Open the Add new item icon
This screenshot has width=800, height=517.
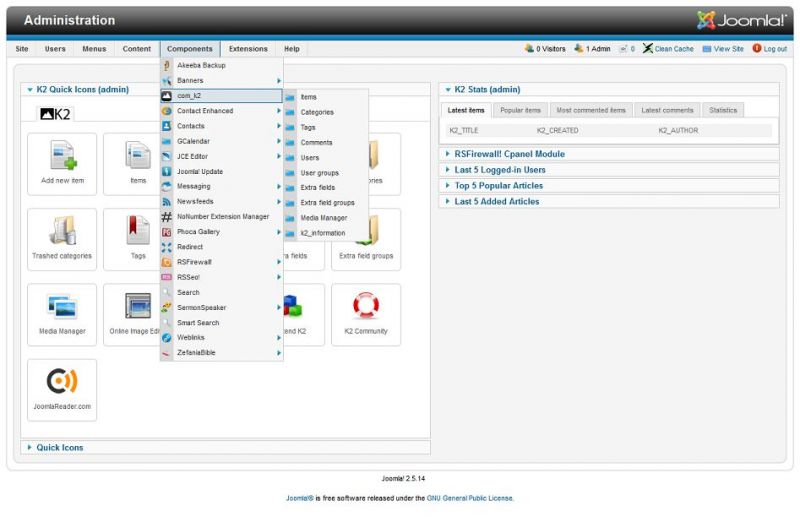click(x=62, y=164)
